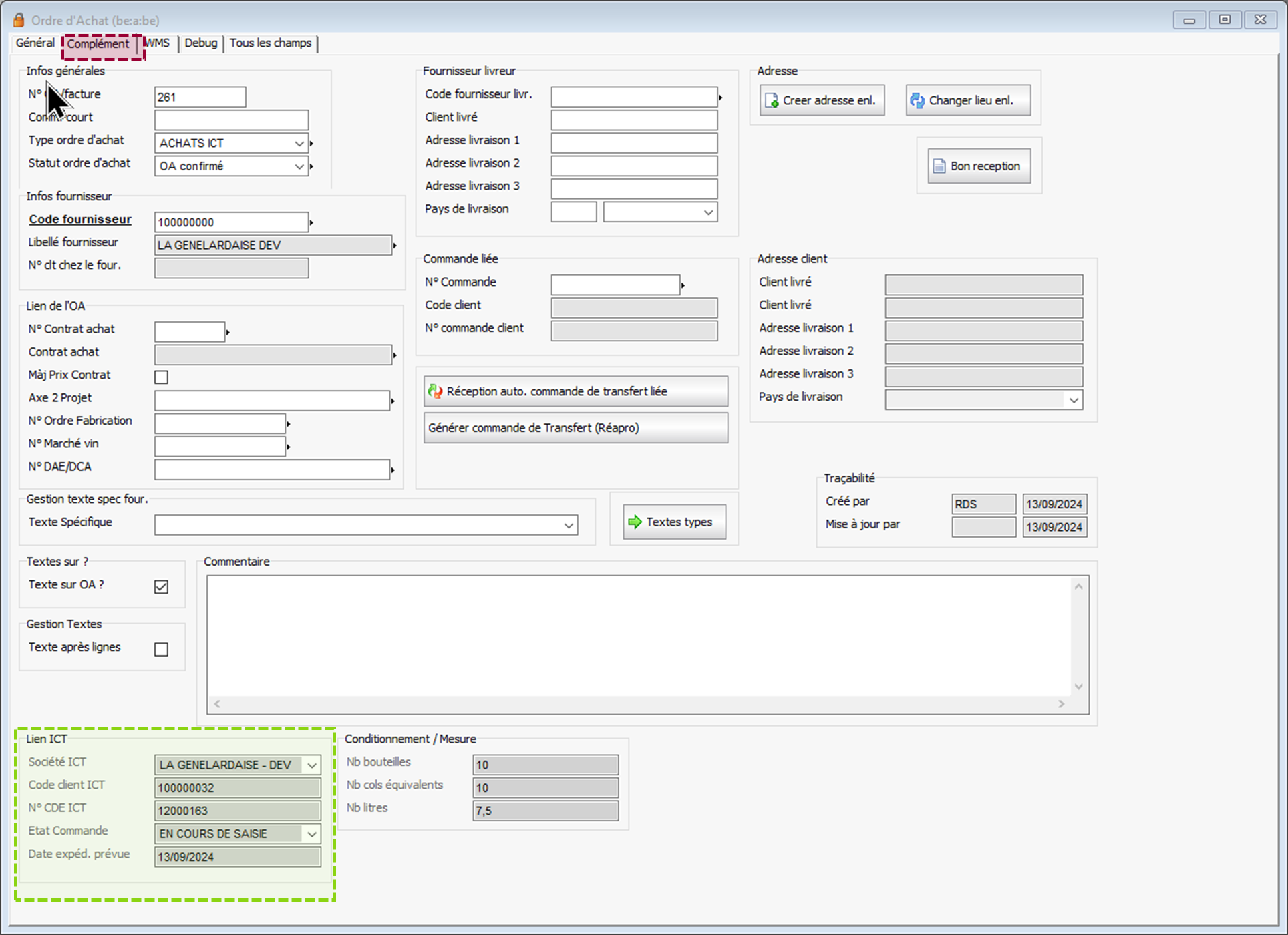1288x935 pixels.
Task: Expand the Statut ordre d'achat dropdown
Action: [299, 166]
